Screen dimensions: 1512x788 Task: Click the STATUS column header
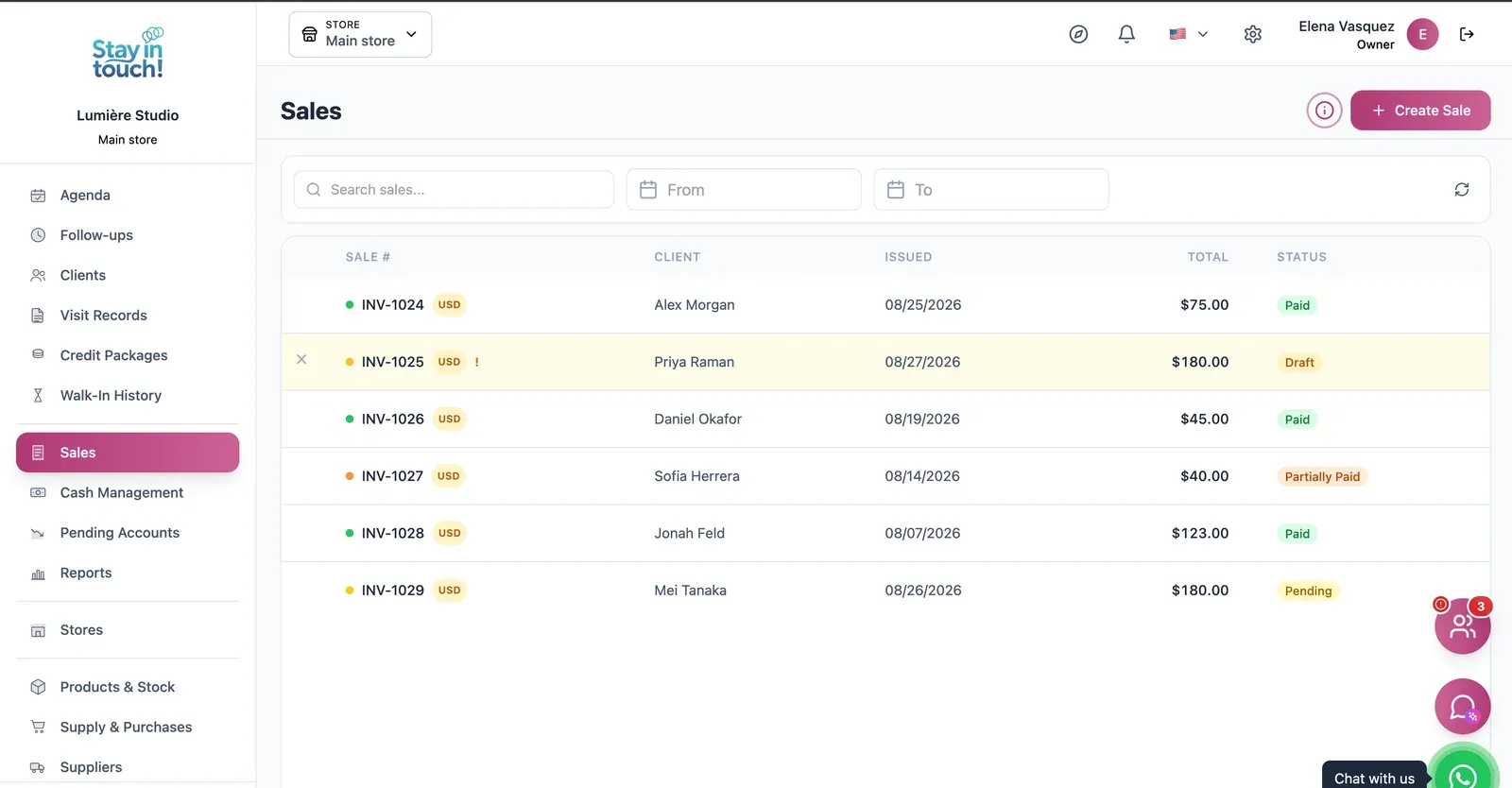pyautogui.click(x=1301, y=257)
